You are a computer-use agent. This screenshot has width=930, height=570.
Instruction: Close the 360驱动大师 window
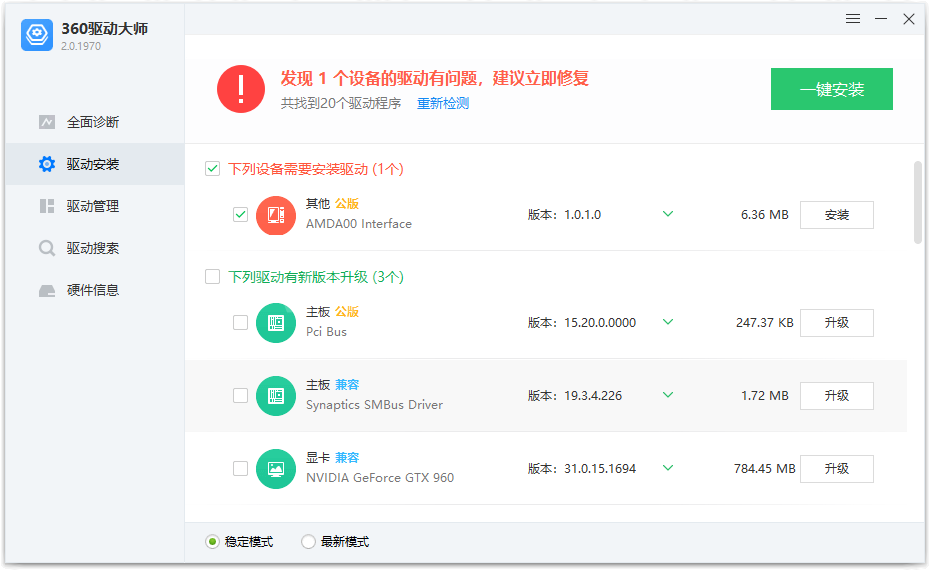point(909,19)
